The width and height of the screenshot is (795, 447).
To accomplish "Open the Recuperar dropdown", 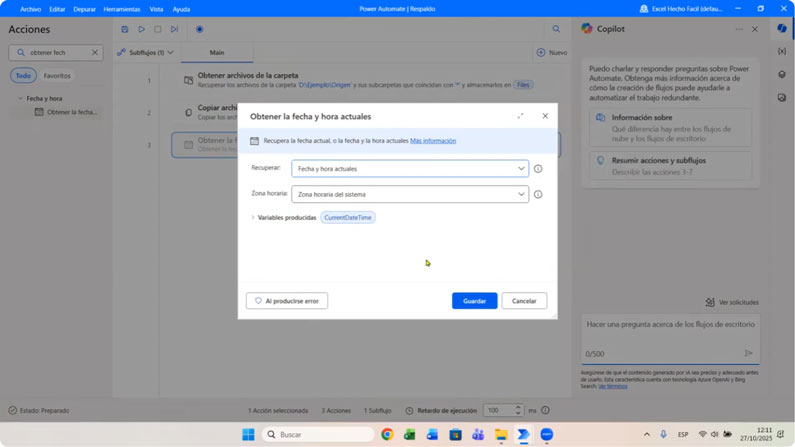I will point(410,169).
